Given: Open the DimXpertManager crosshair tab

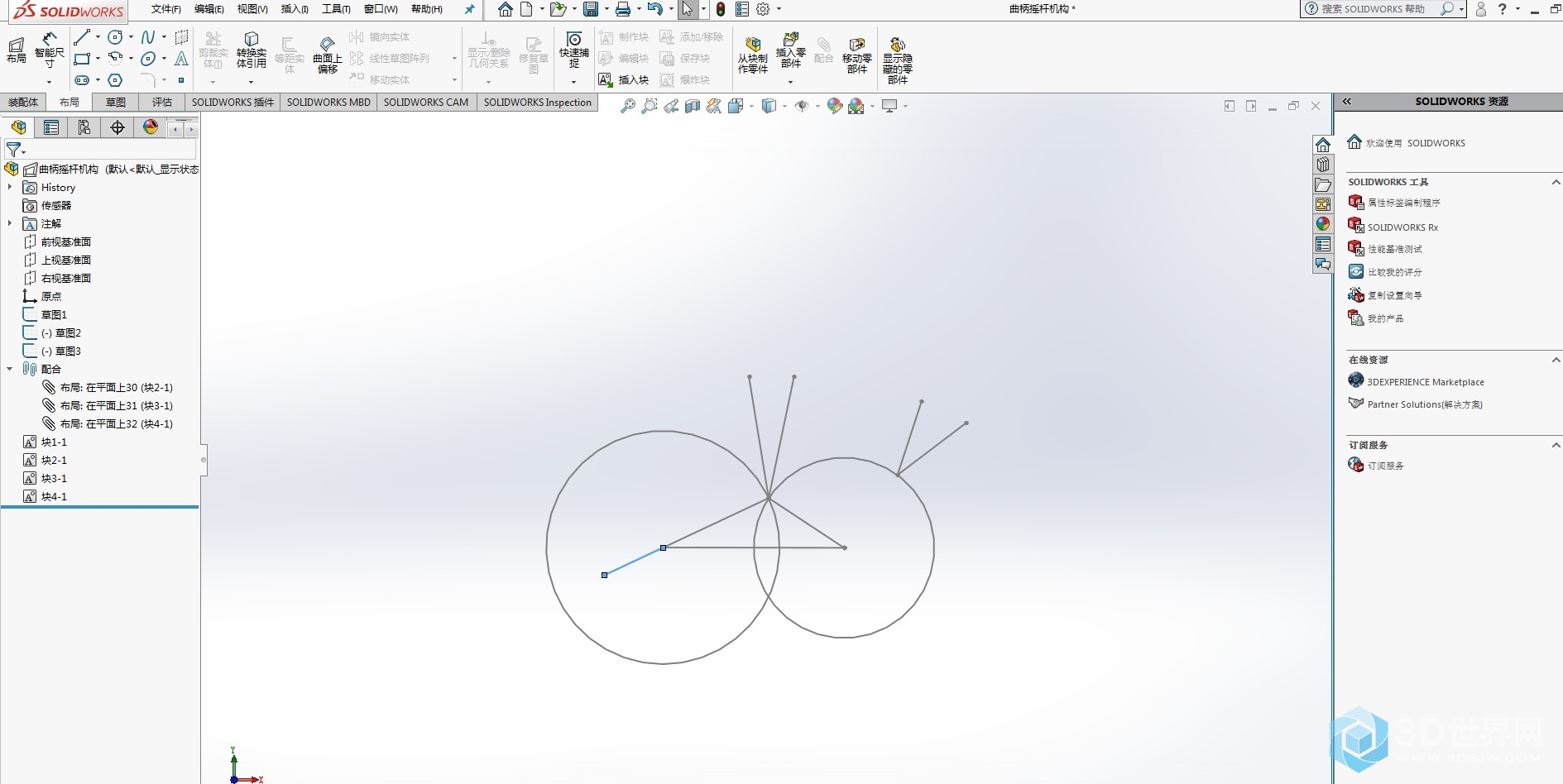Looking at the screenshot, I should (x=117, y=127).
